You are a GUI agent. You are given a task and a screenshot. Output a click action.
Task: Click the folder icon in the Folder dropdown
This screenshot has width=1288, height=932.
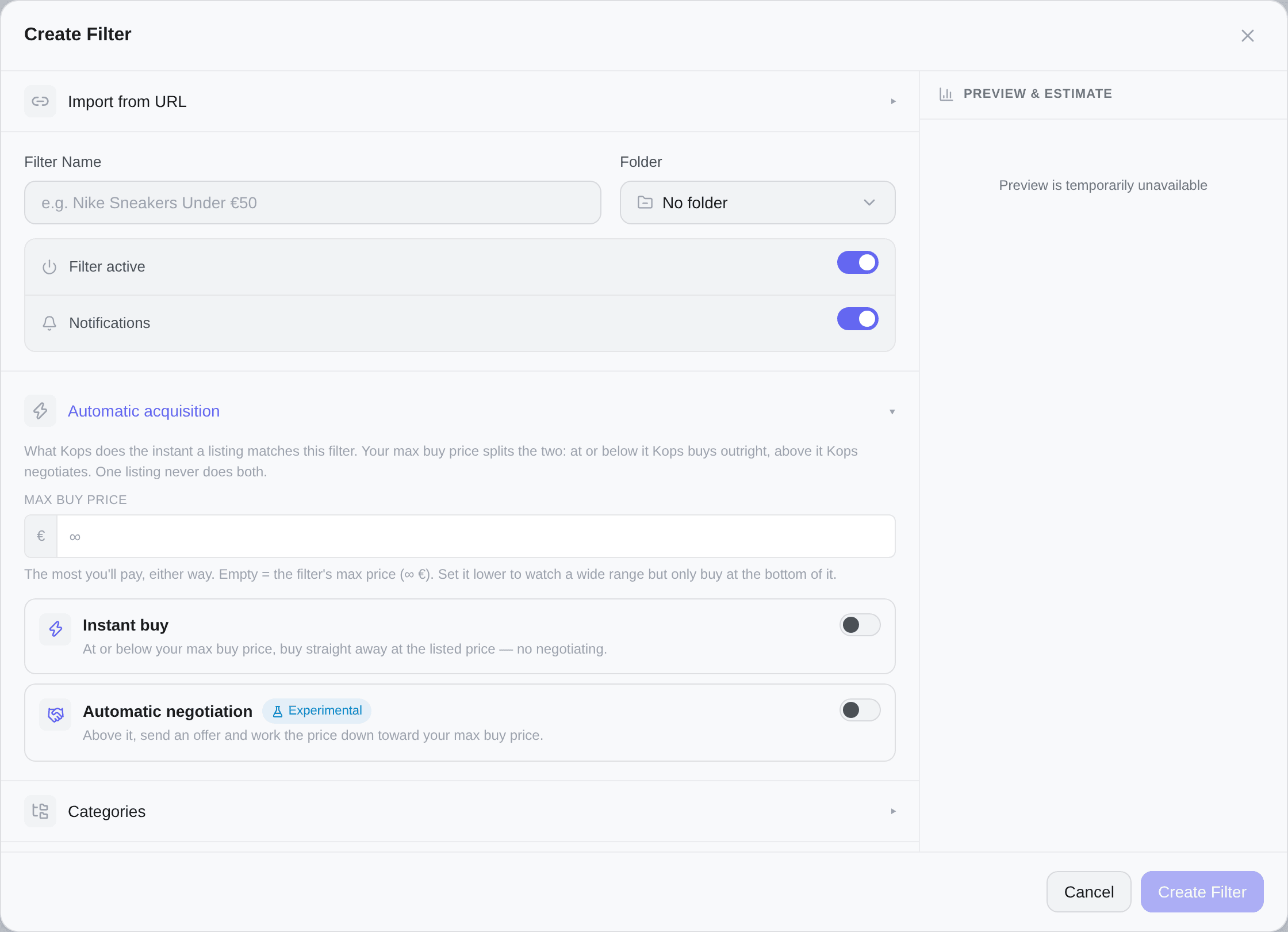pos(645,203)
